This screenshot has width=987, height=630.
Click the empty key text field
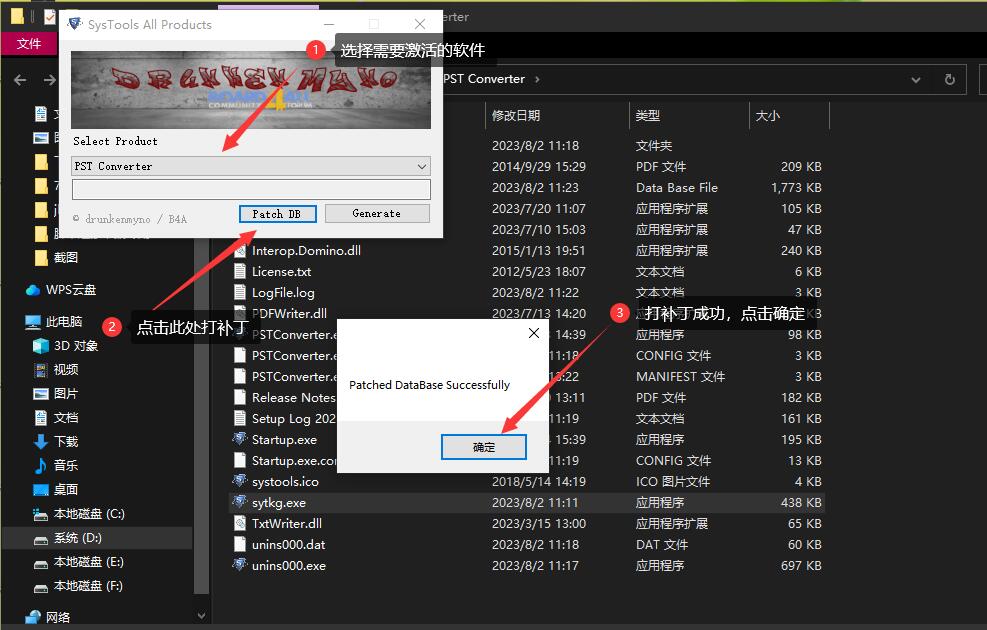[x=251, y=189]
